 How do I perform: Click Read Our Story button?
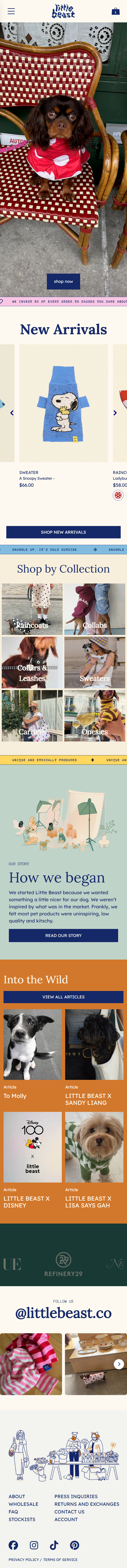pyautogui.click(x=63, y=935)
